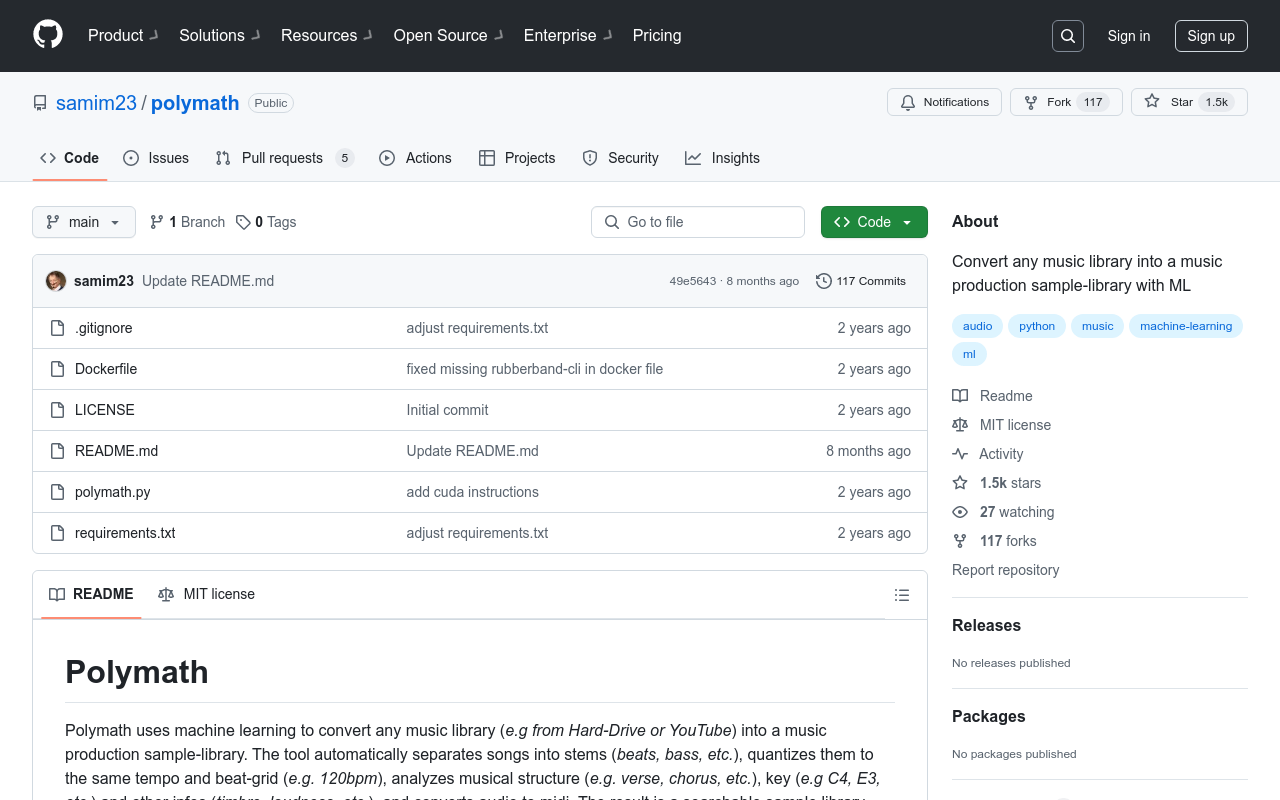The image size is (1280, 800).
Task: Open the README outline list icon
Action: [902, 595]
